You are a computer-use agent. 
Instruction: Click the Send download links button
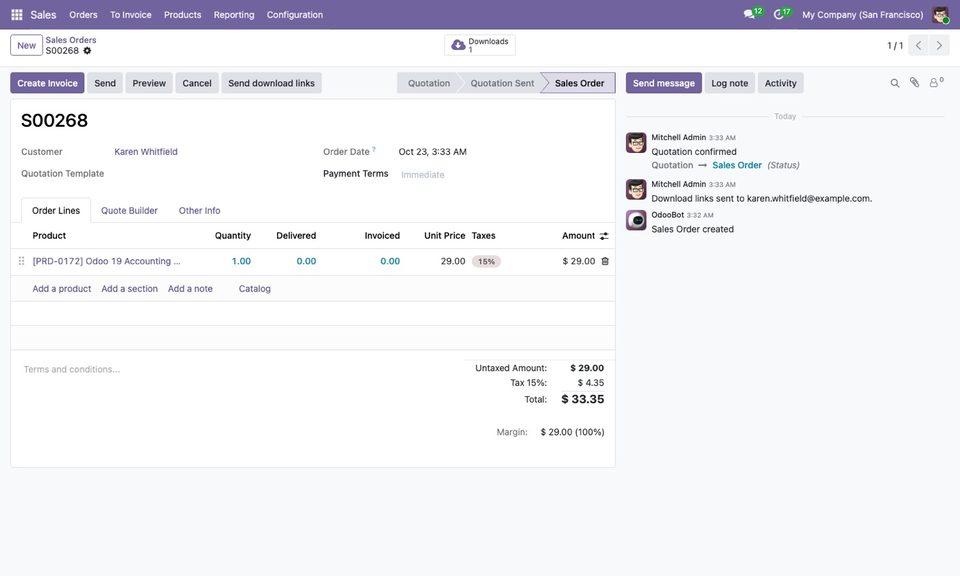coord(271,83)
